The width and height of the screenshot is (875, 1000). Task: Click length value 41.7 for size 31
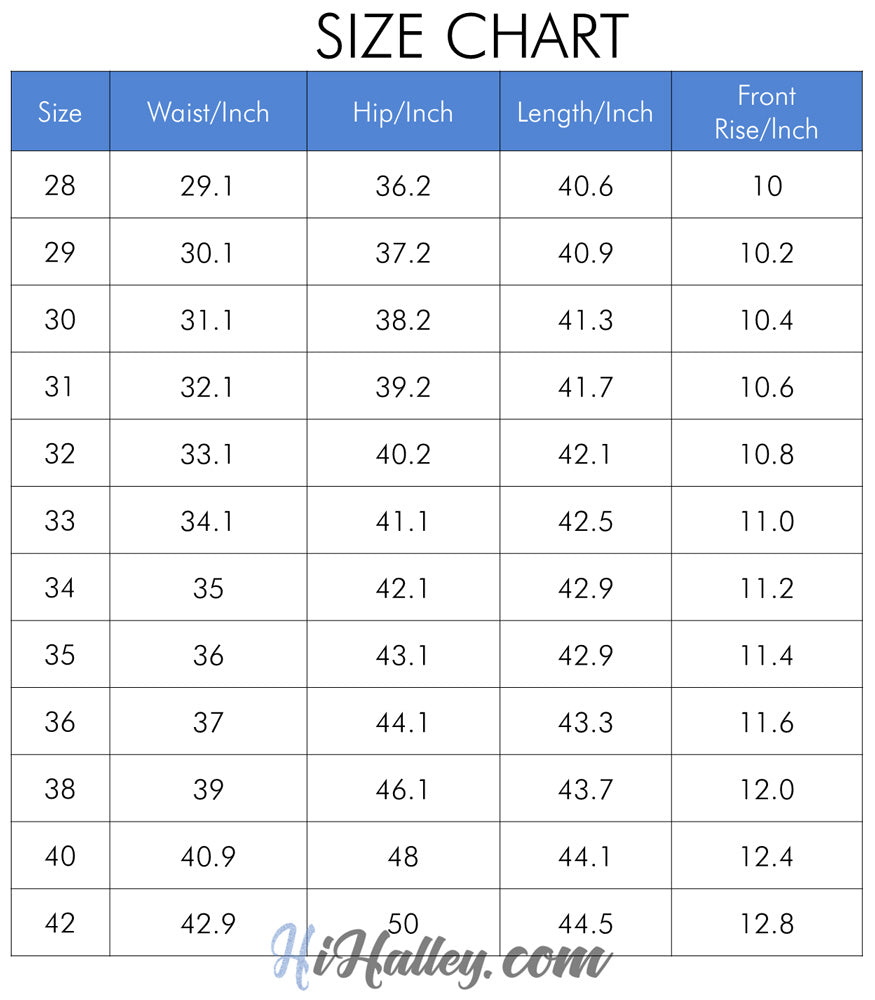click(x=585, y=387)
